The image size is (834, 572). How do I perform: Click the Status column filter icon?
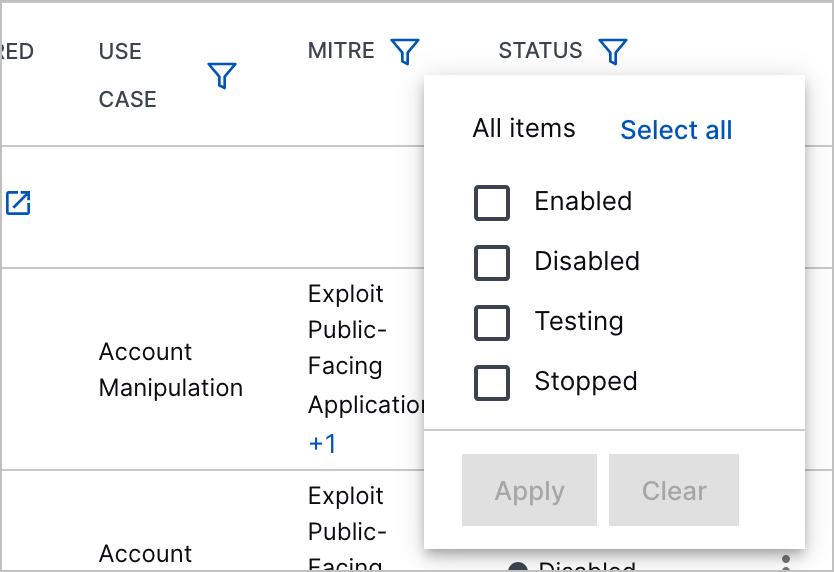[613, 51]
